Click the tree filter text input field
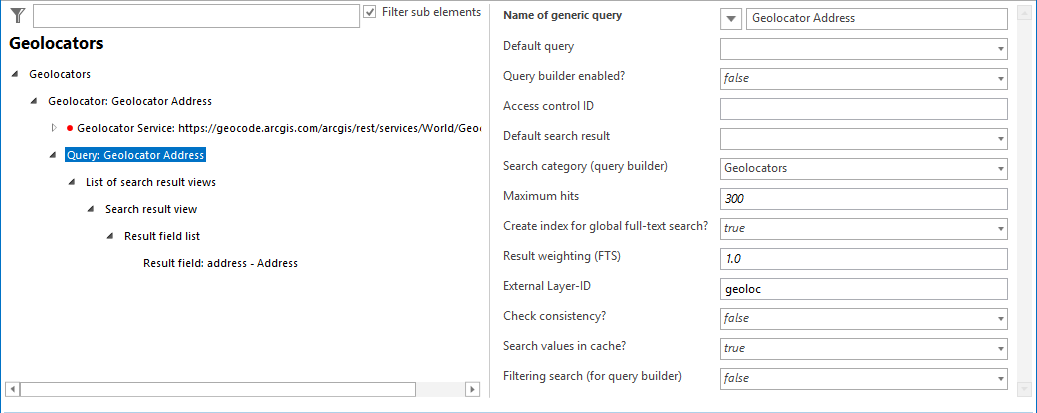Screen dimensions: 1037x413 196,16
